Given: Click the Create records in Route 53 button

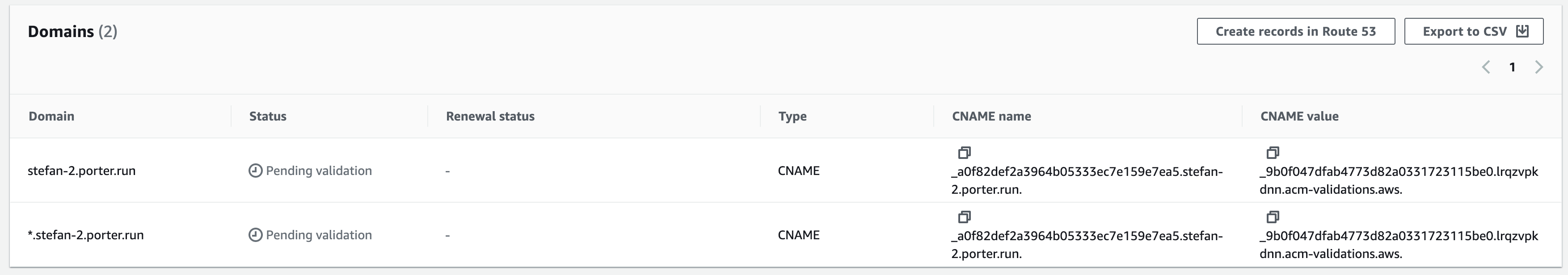Looking at the screenshot, I should [x=1296, y=31].
